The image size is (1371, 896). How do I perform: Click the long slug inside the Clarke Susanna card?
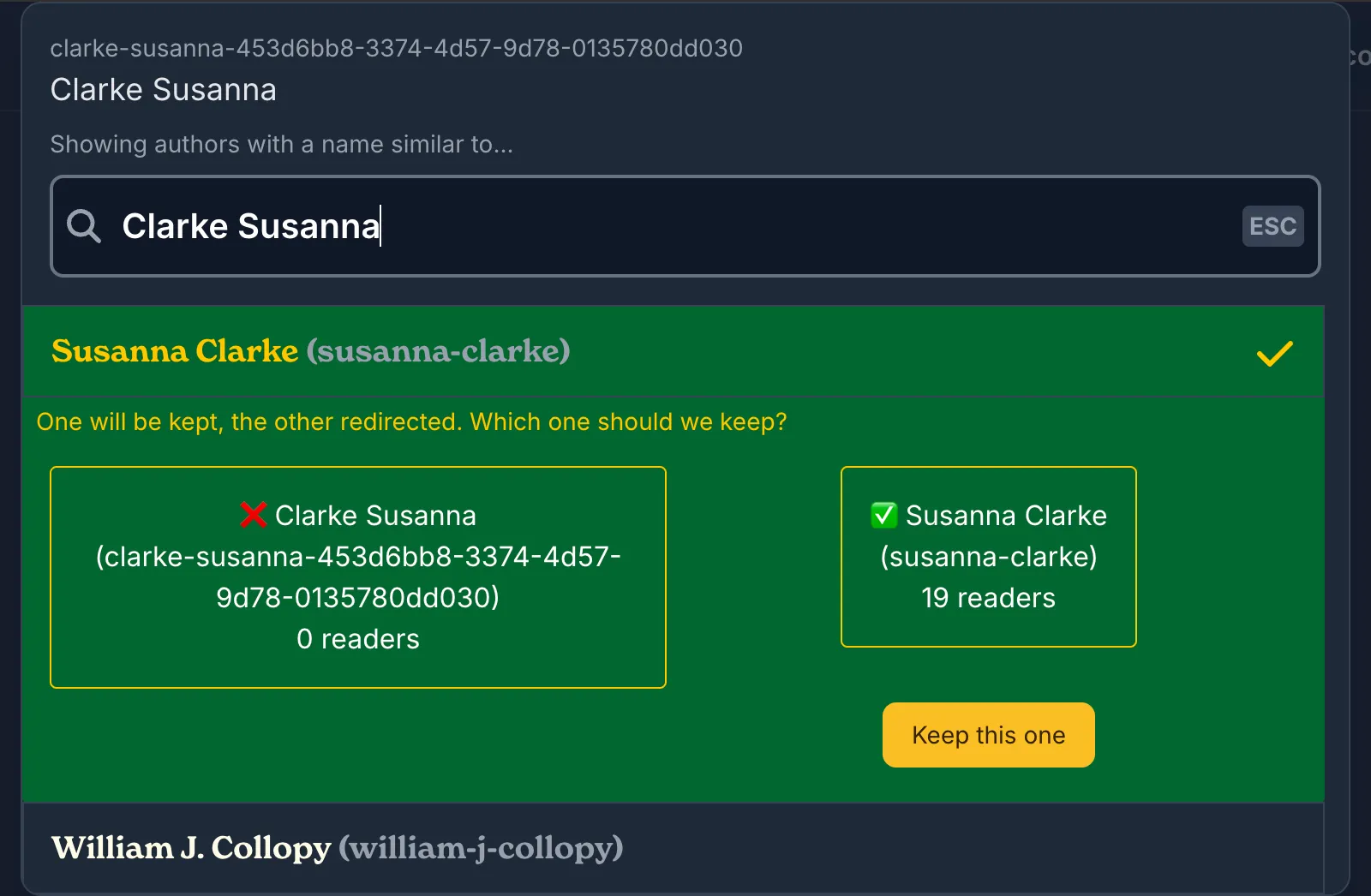(x=358, y=576)
